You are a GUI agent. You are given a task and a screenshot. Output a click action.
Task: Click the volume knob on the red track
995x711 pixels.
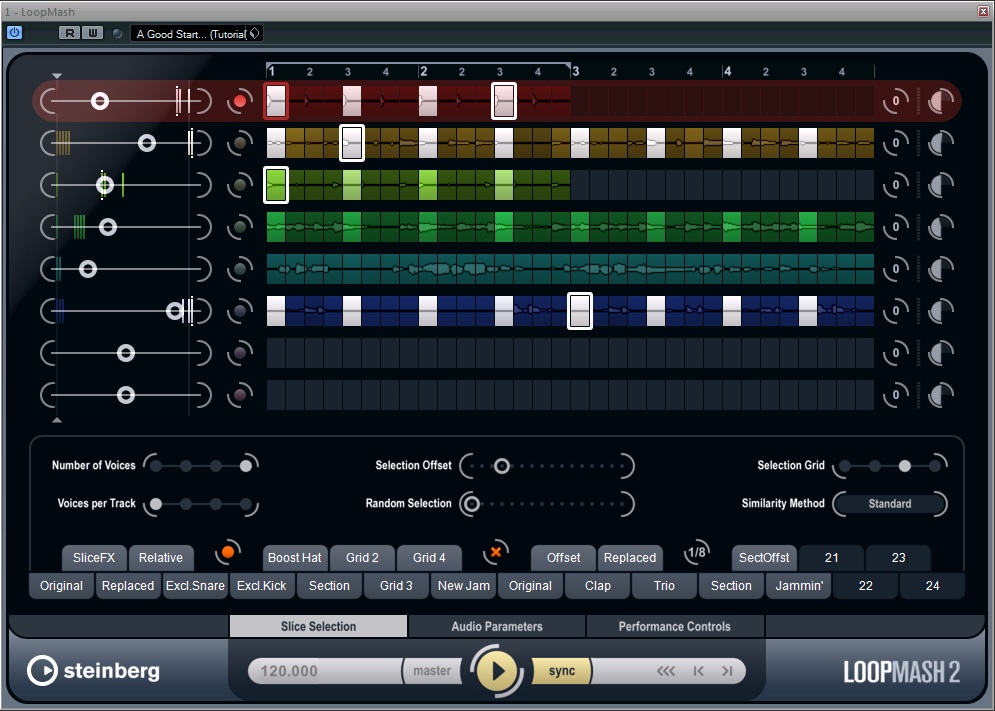tap(940, 101)
